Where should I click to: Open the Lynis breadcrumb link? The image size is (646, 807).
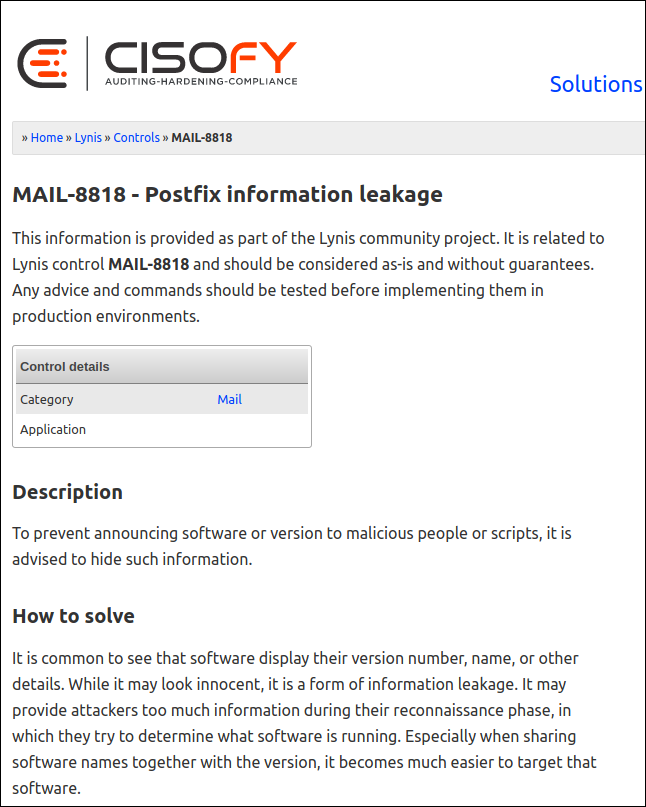[x=88, y=138]
